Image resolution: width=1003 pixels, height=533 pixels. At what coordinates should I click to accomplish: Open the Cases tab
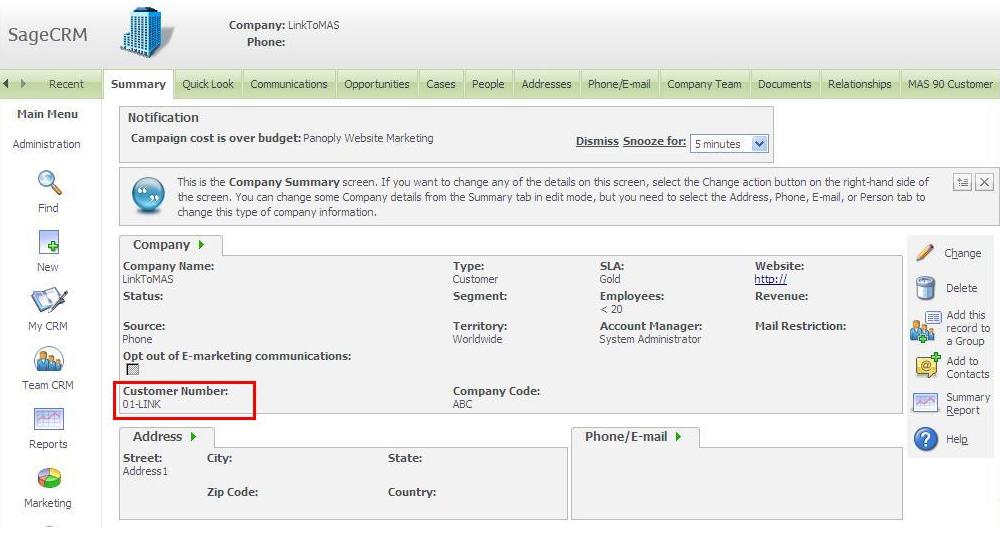(441, 84)
